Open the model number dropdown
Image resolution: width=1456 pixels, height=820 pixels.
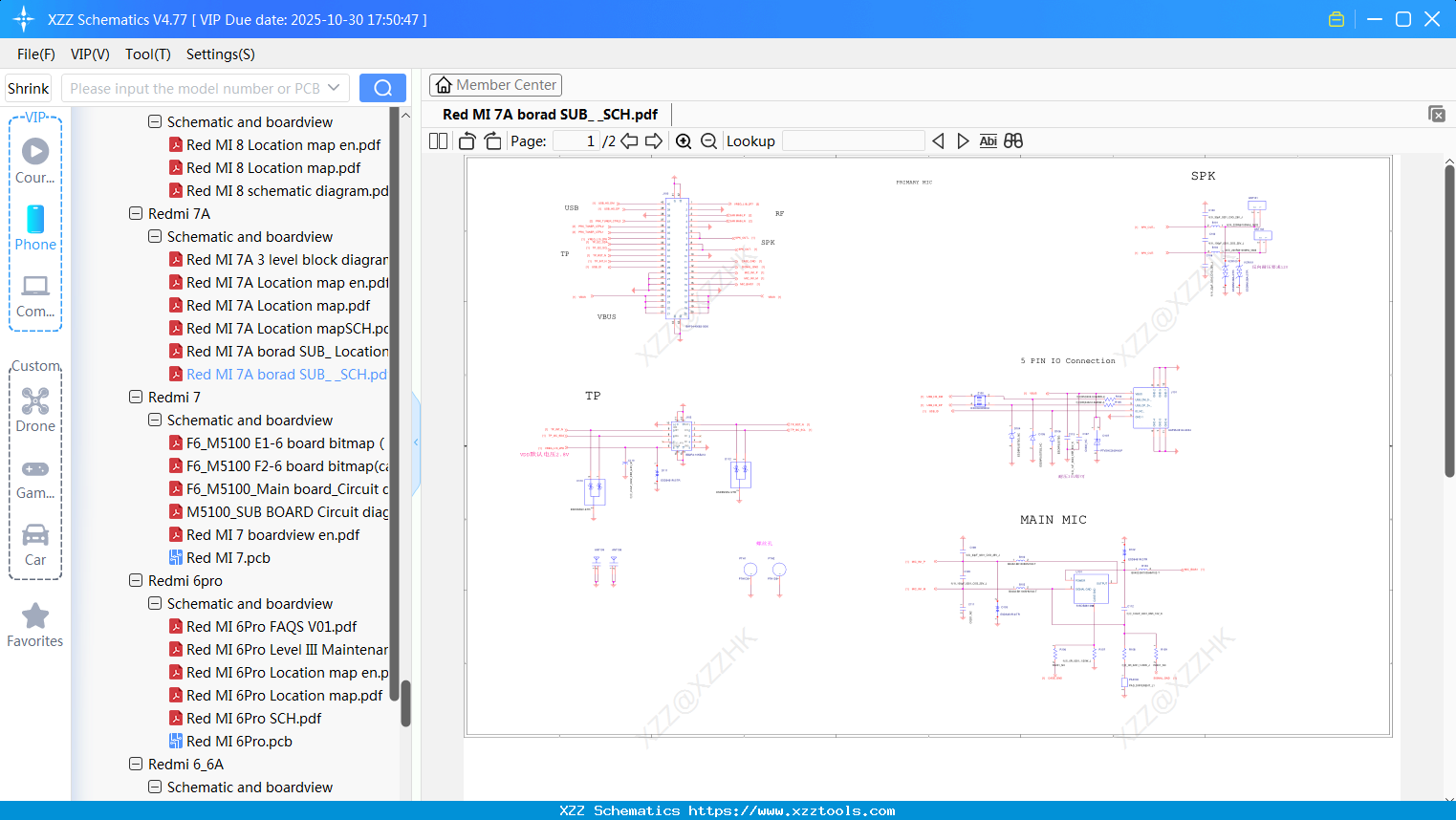point(334,88)
